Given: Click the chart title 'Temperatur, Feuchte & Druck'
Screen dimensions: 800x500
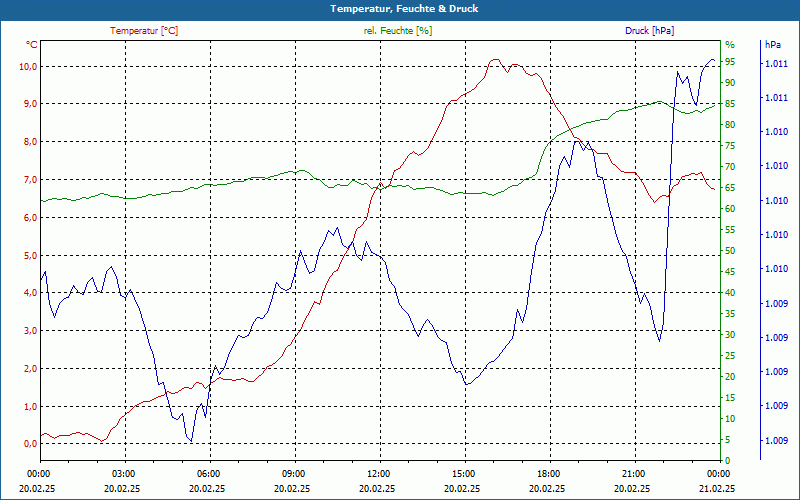Looking at the screenshot, I should (x=404, y=9).
